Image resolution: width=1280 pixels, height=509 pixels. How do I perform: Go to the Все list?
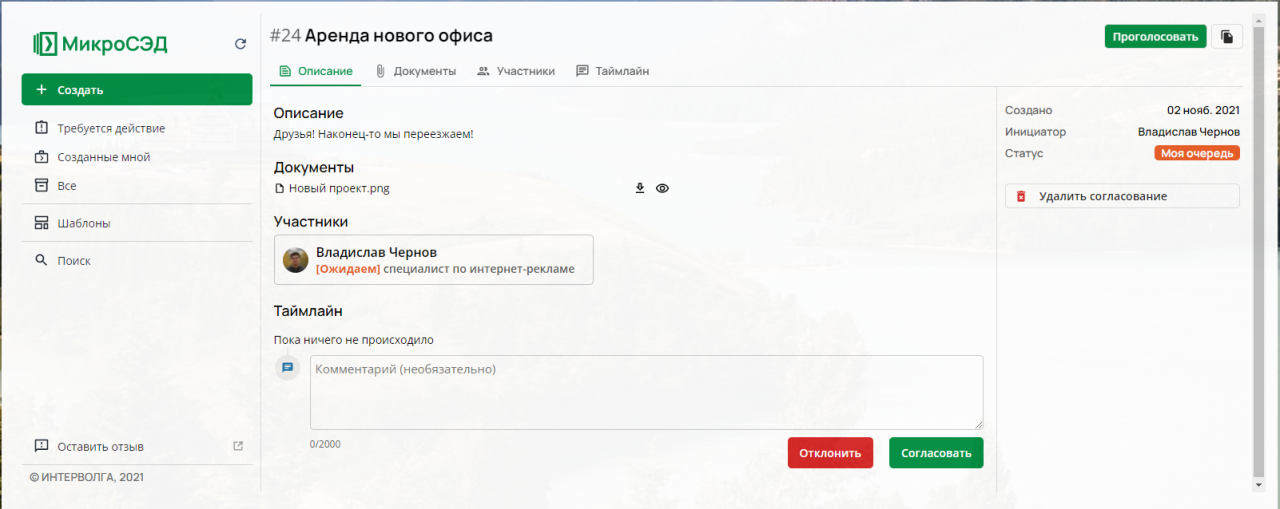[66, 186]
